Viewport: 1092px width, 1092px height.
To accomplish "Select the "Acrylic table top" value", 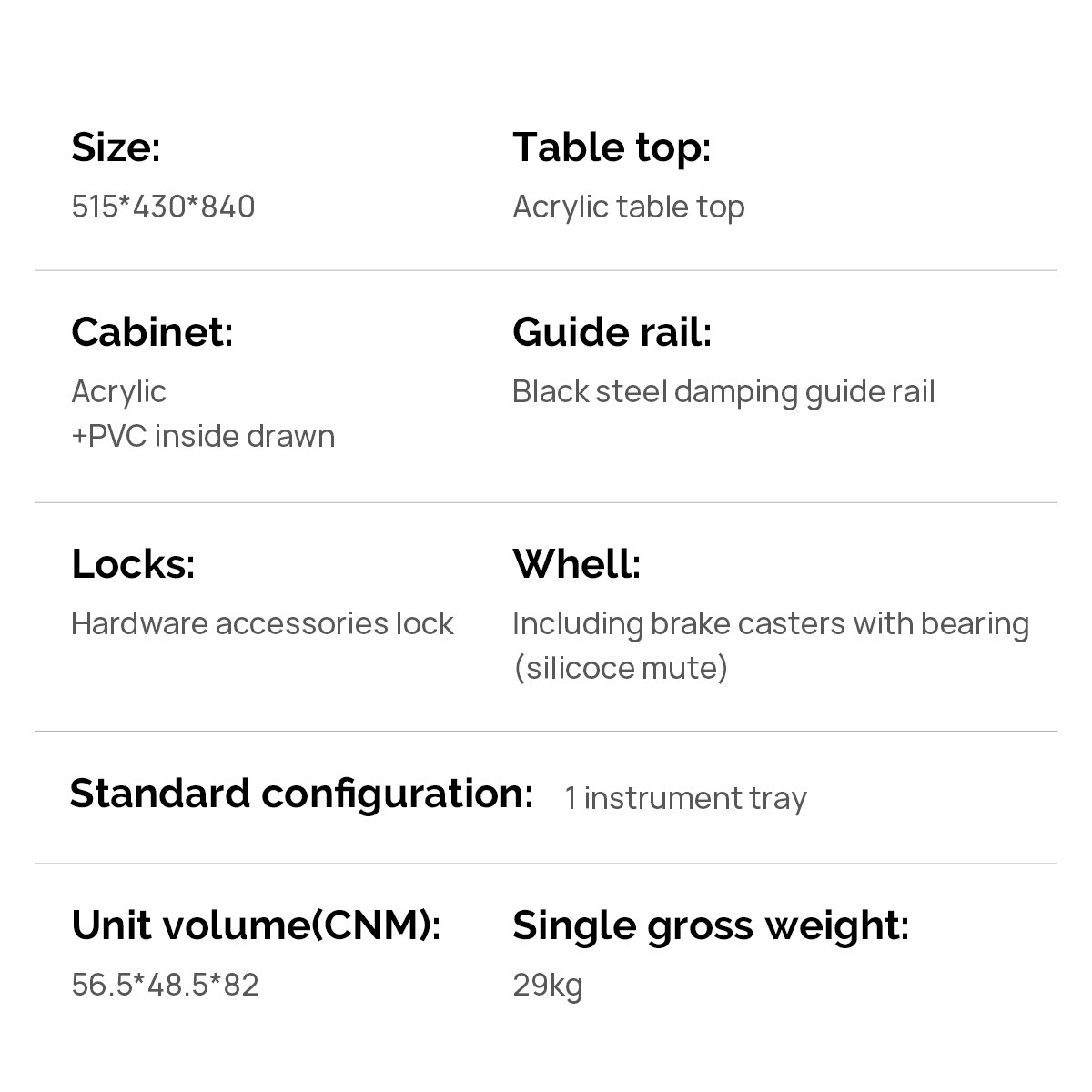I will point(628,207).
